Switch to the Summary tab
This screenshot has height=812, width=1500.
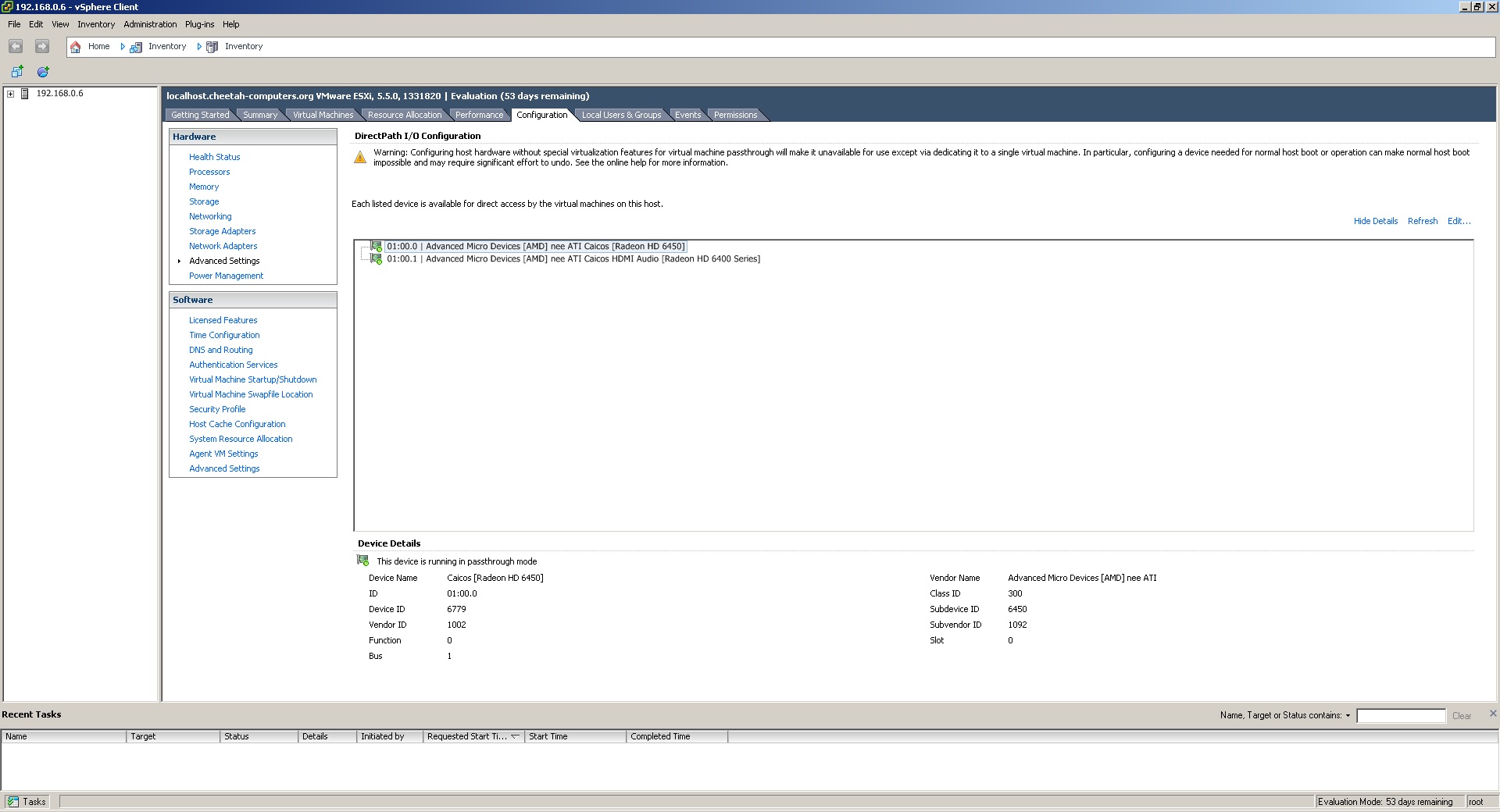tap(260, 115)
